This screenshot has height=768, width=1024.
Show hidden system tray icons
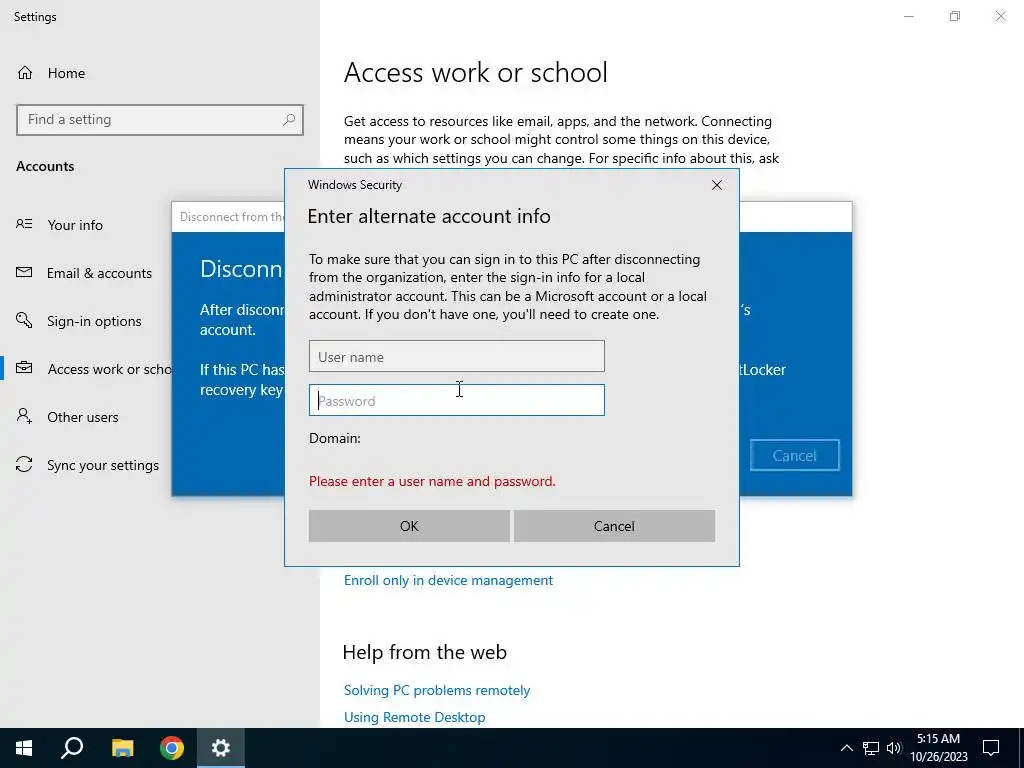point(846,748)
